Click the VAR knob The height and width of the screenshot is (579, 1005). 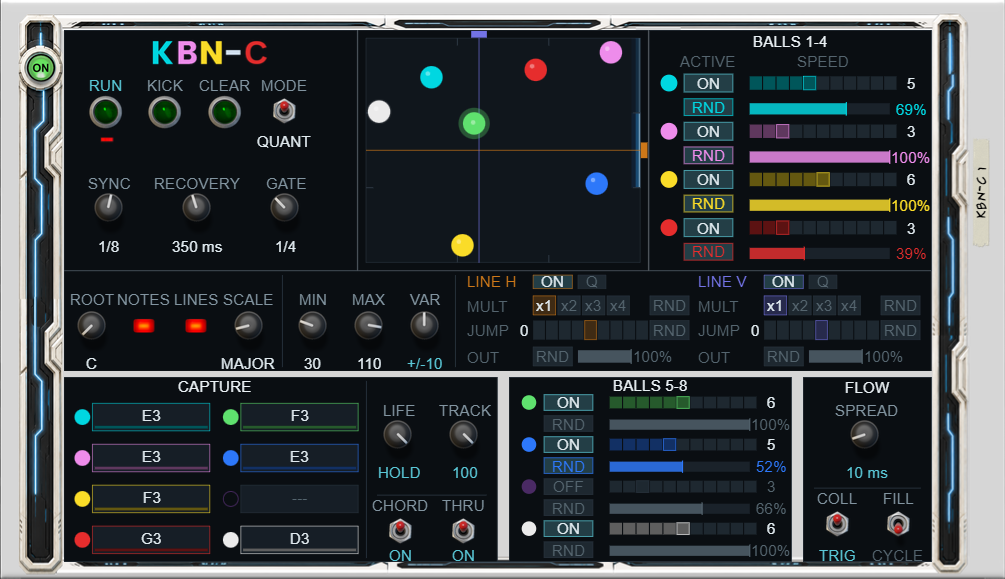(x=424, y=326)
